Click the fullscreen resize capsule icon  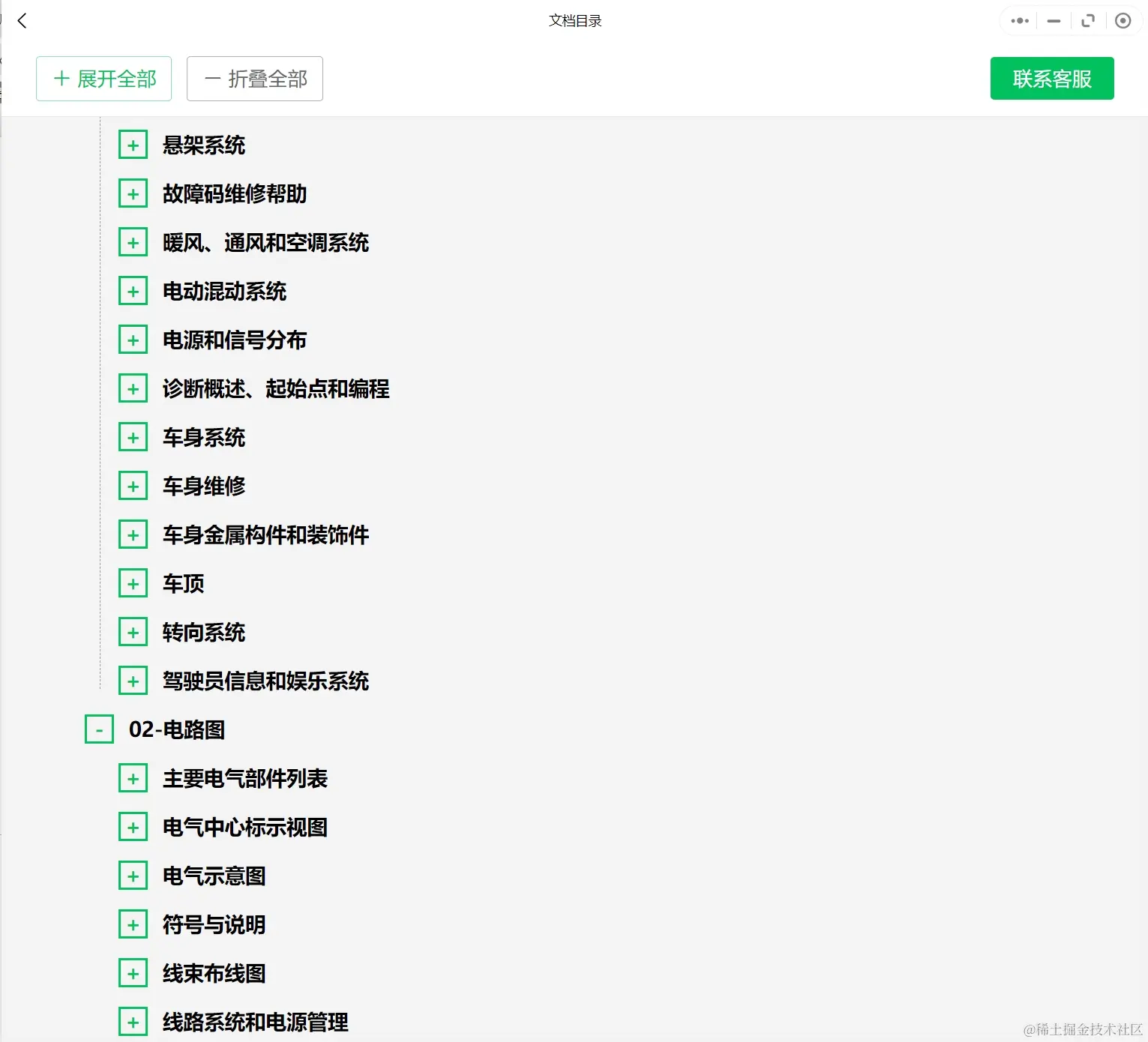point(1088,20)
